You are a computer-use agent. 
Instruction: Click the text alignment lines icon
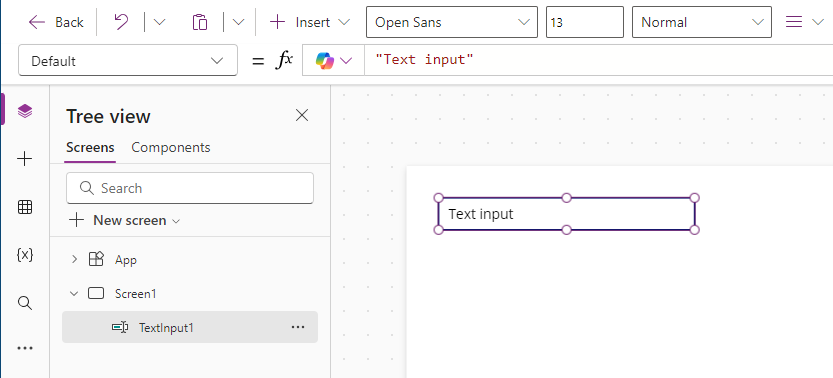click(794, 22)
